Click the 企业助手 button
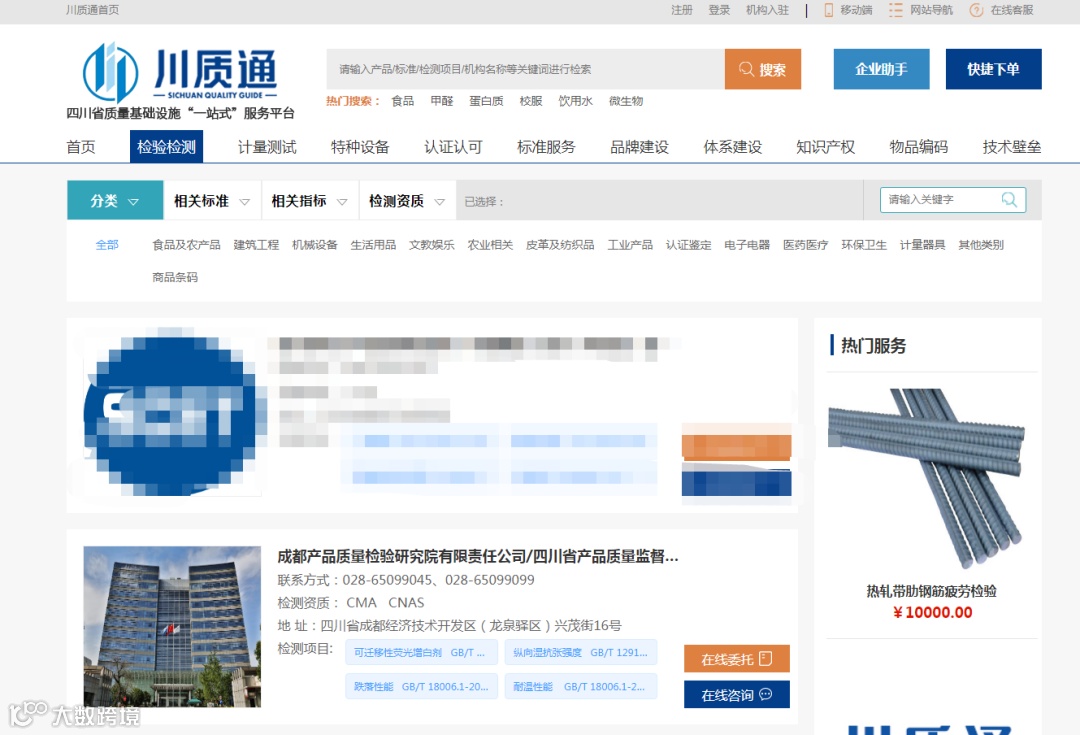 point(881,69)
